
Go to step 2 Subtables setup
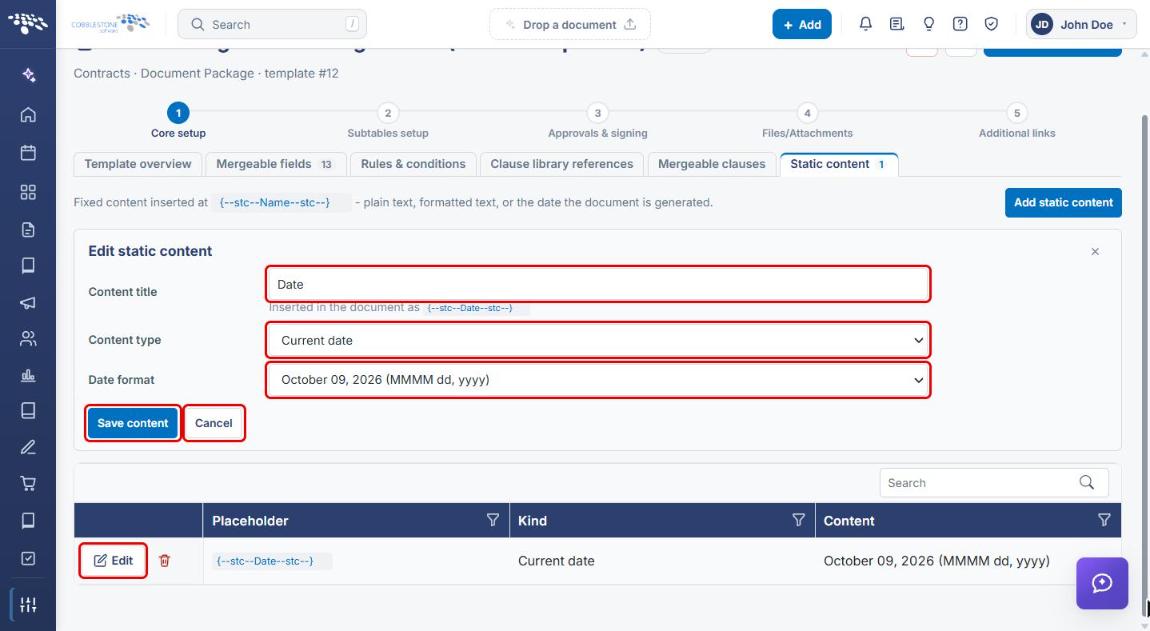[388, 121]
